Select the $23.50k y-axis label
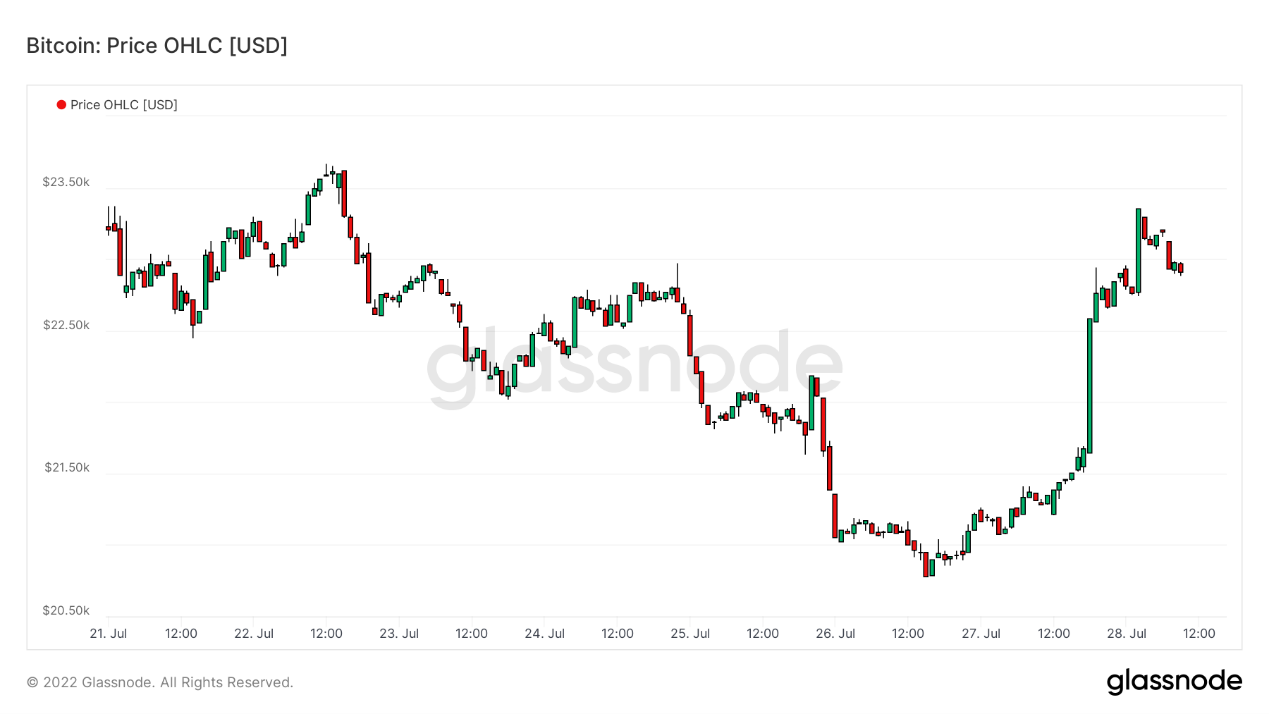Screen dimensions: 1269x714 [66, 182]
